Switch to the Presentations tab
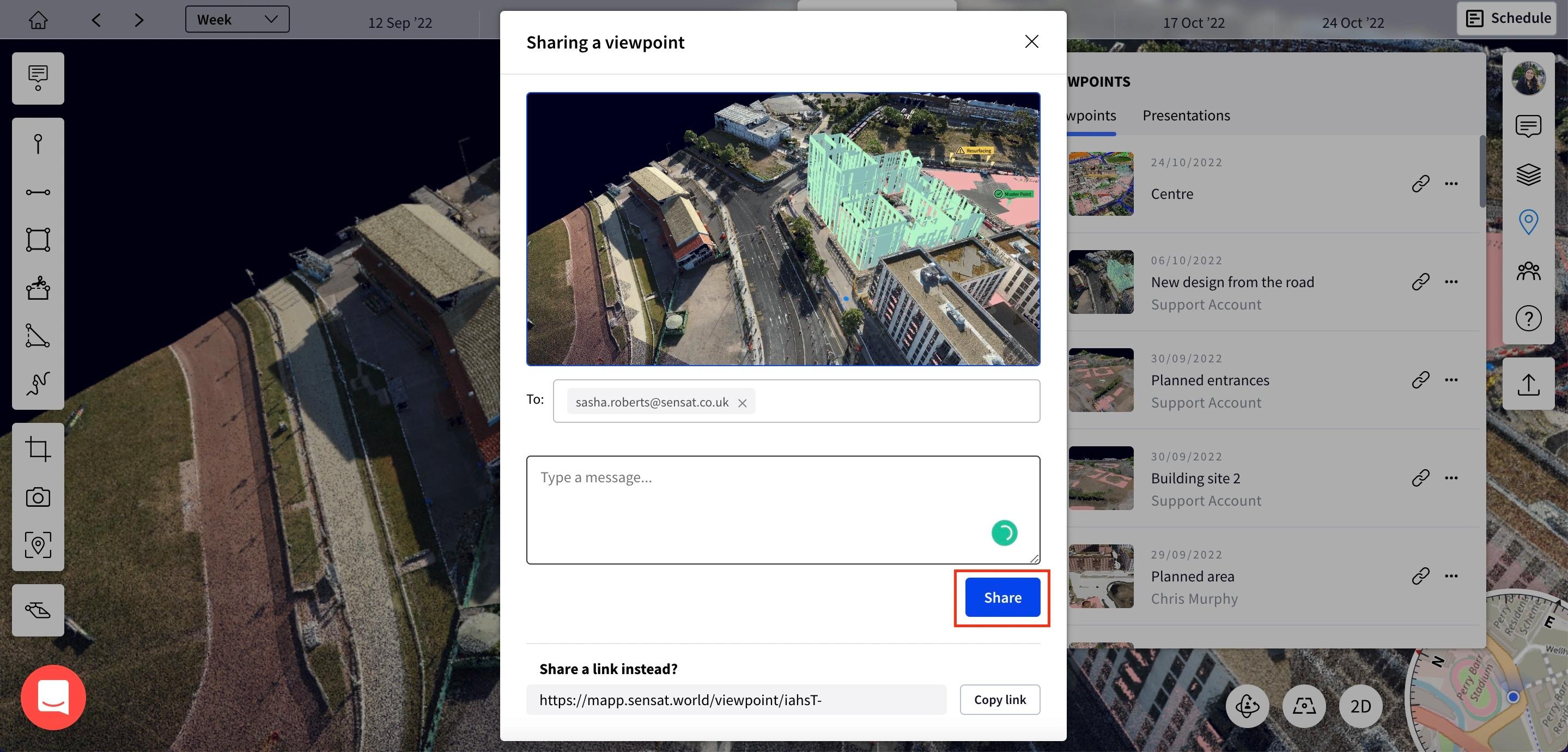The image size is (1568, 752). tap(1186, 115)
